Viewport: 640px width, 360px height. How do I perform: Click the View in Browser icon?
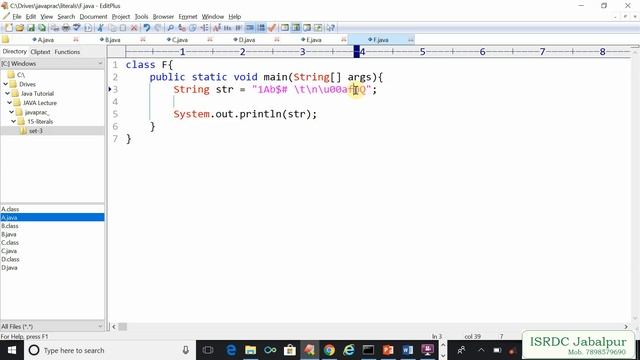tap(88, 28)
